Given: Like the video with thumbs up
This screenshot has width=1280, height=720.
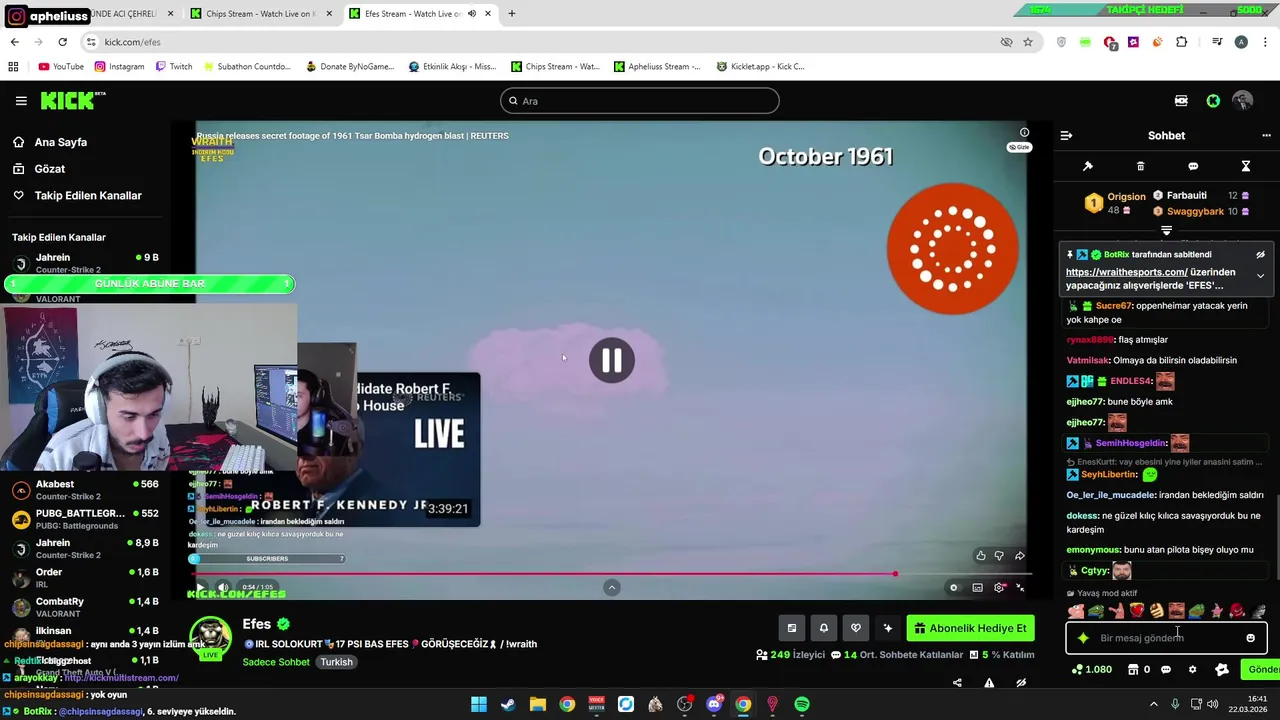Looking at the screenshot, I should click(980, 556).
